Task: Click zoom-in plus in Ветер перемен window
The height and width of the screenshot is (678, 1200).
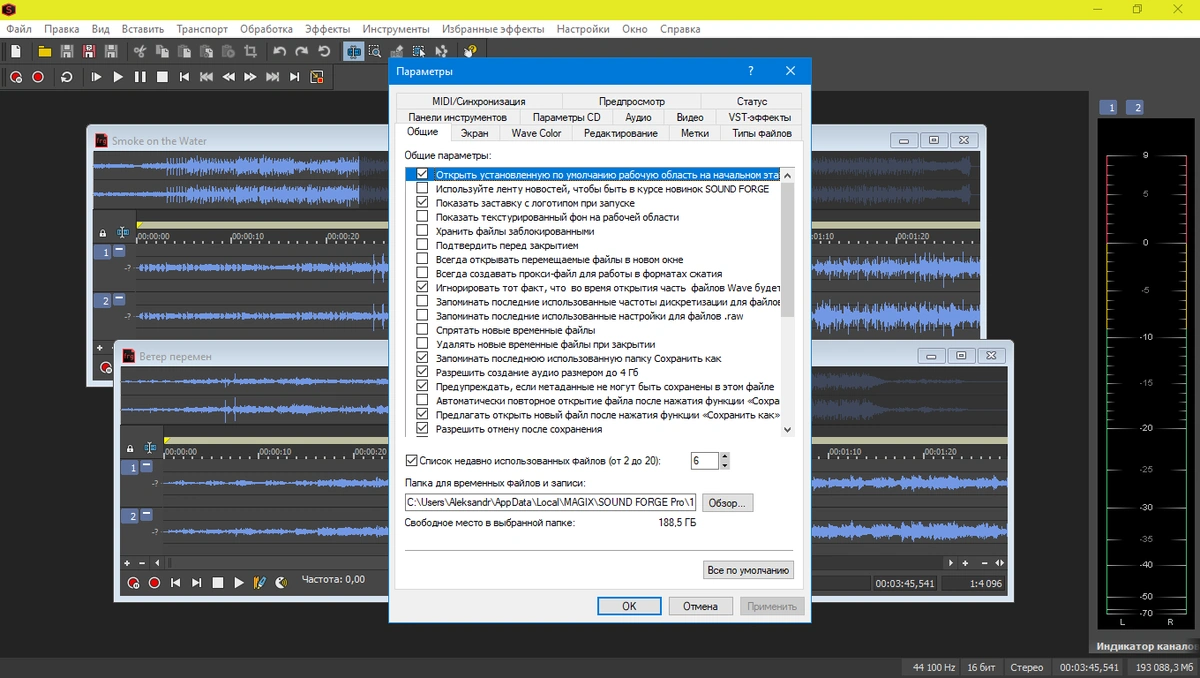Action: click(x=127, y=563)
